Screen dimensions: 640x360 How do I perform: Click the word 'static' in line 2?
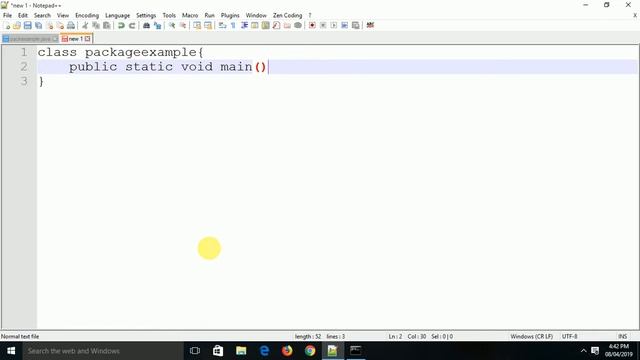click(149, 67)
